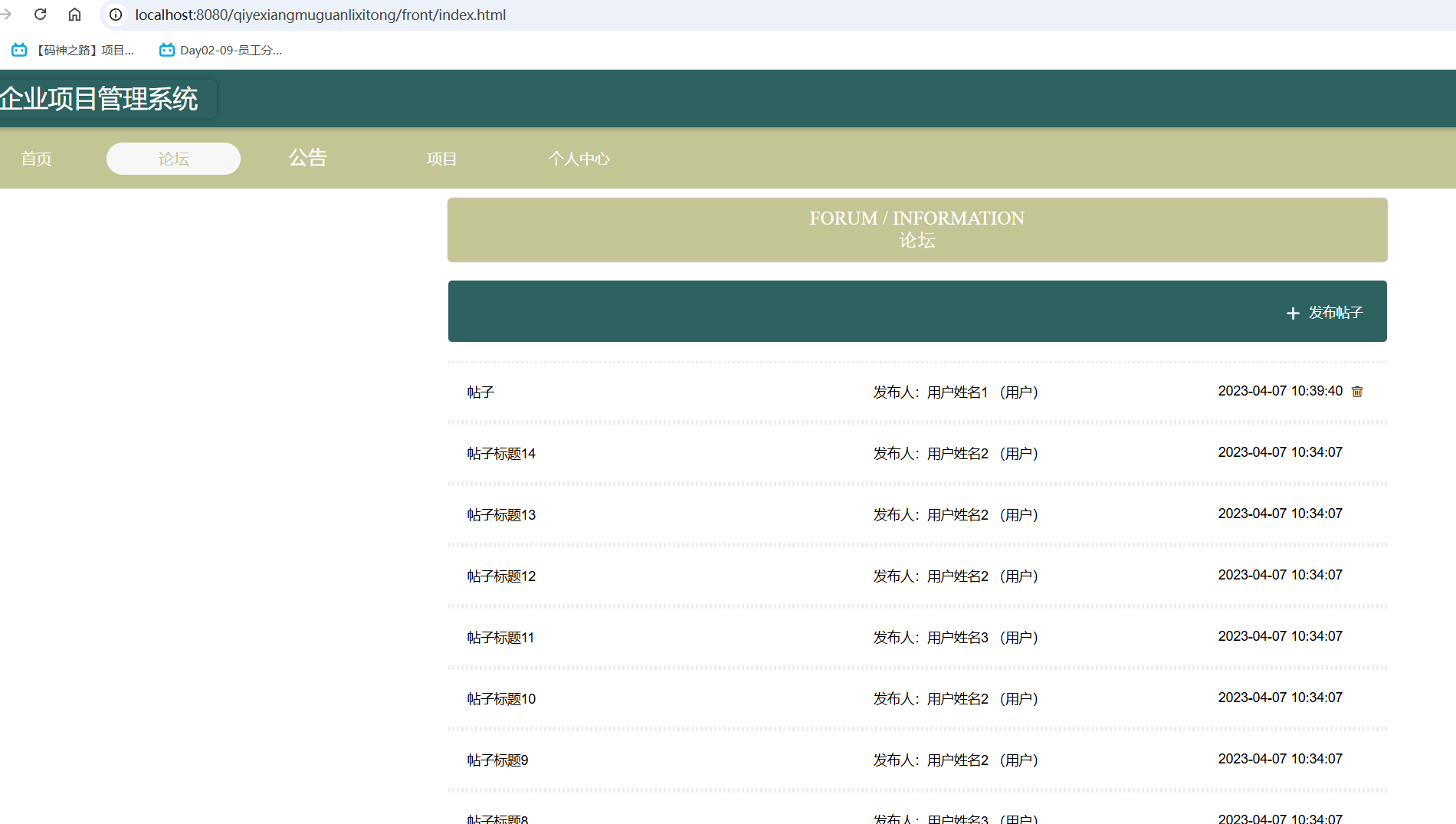The image size is (1456, 824).
Task: Open the Day02-09-员工分 bookmark
Action: pos(221,50)
